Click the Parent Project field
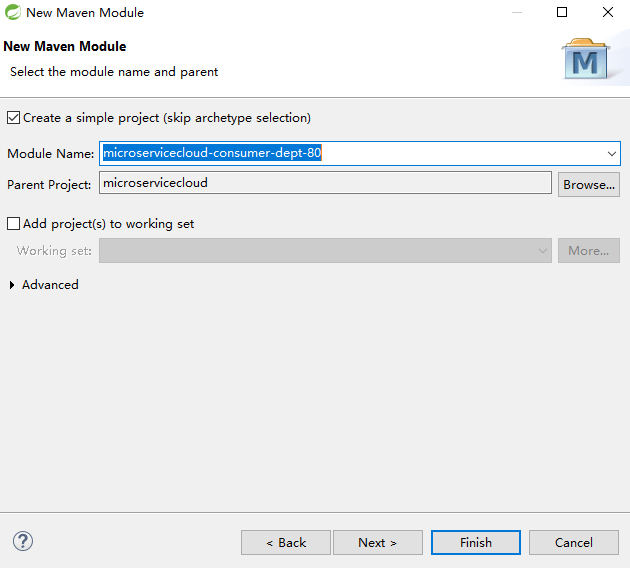The image size is (630, 568). [x=325, y=183]
